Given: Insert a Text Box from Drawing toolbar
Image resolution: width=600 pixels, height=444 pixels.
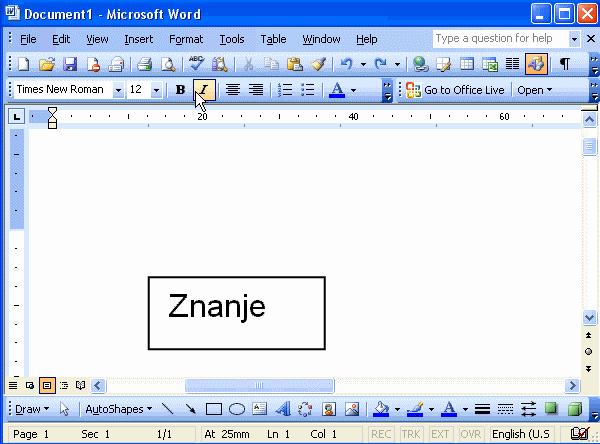Looking at the screenshot, I should coord(260,409).
